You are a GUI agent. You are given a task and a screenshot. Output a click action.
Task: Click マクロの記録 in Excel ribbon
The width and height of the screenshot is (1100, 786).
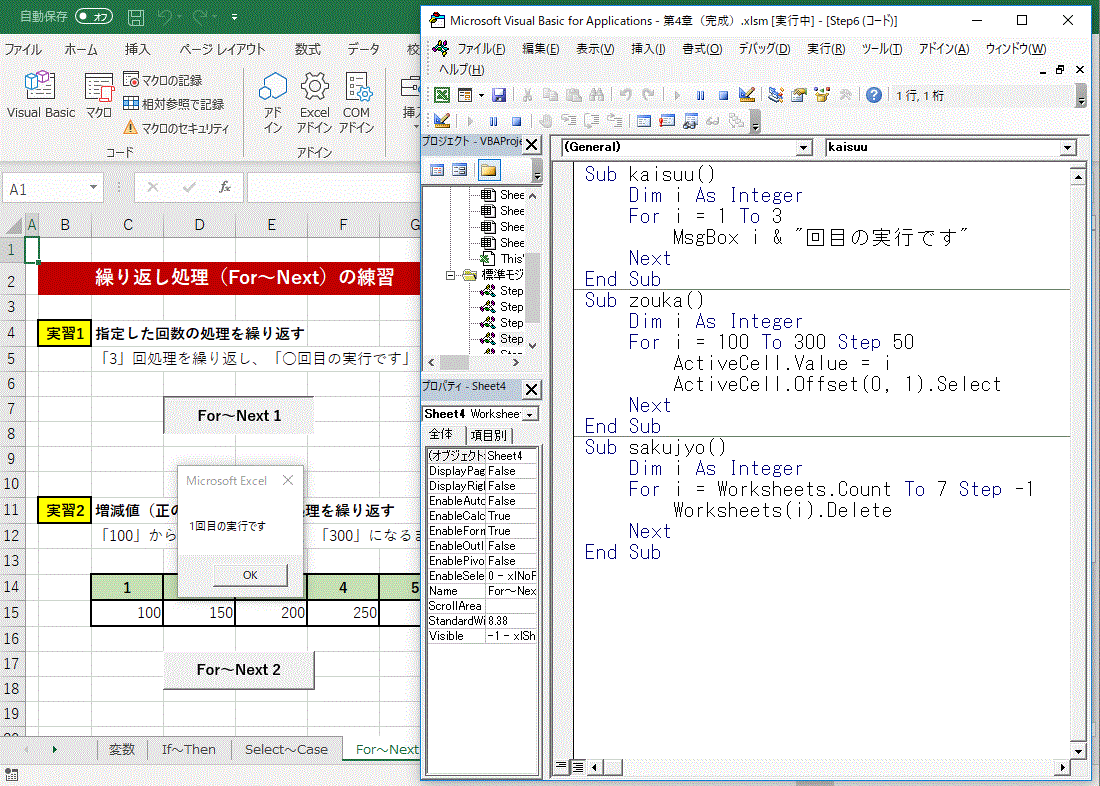[163, 80]
